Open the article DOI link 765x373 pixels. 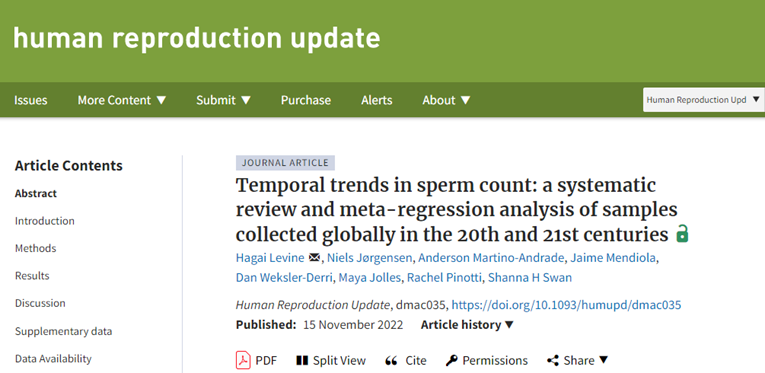[x=566, y=305]
